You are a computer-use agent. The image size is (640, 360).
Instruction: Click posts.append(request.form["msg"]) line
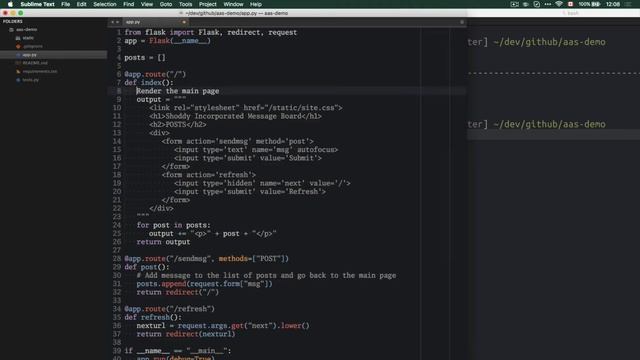[204, 284]
